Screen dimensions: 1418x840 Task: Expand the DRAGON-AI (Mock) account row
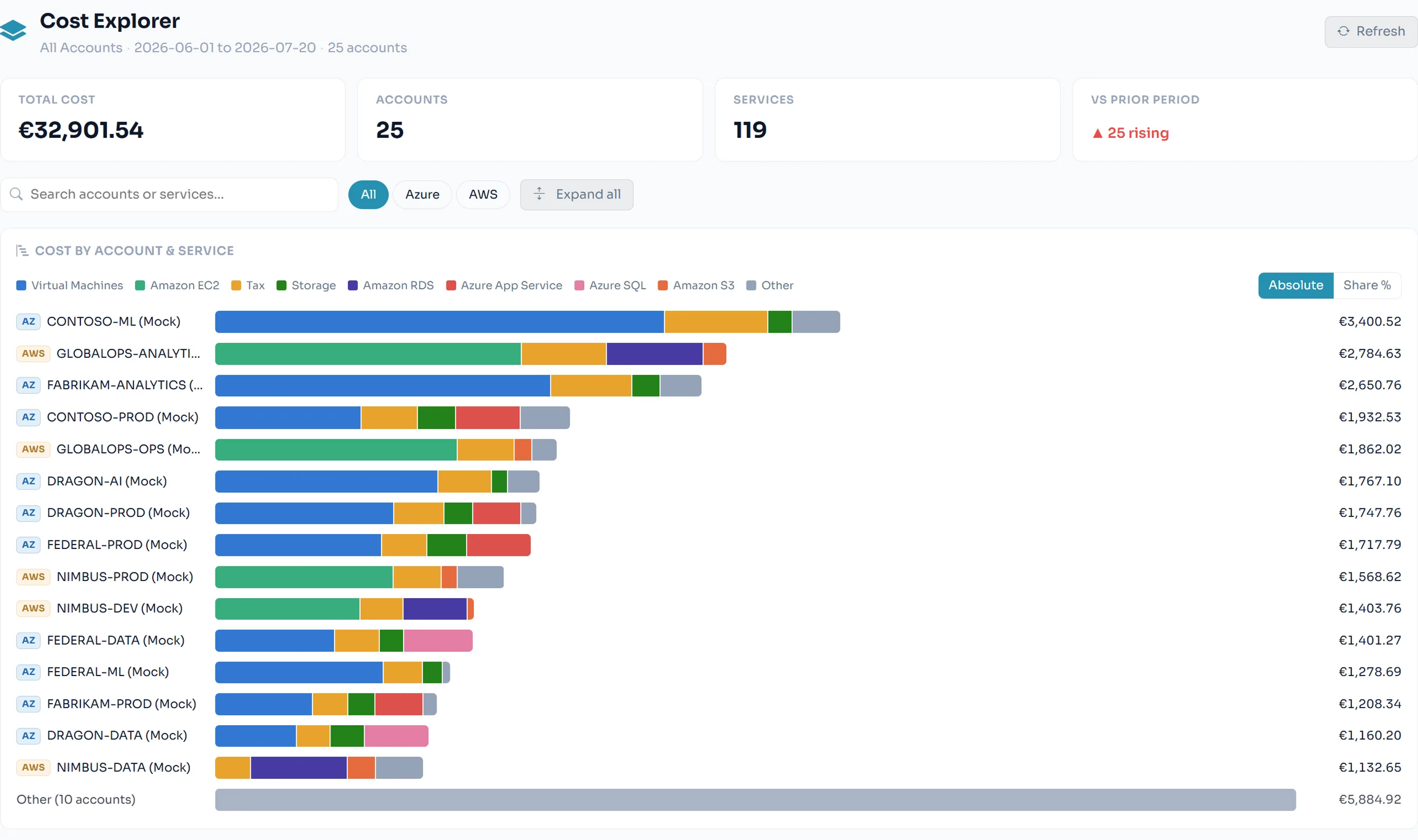(709, 481)
